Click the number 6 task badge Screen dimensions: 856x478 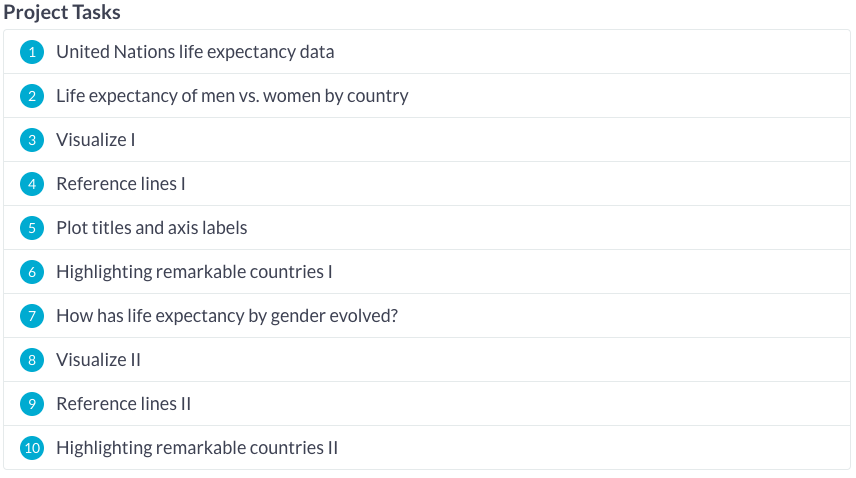32,272
